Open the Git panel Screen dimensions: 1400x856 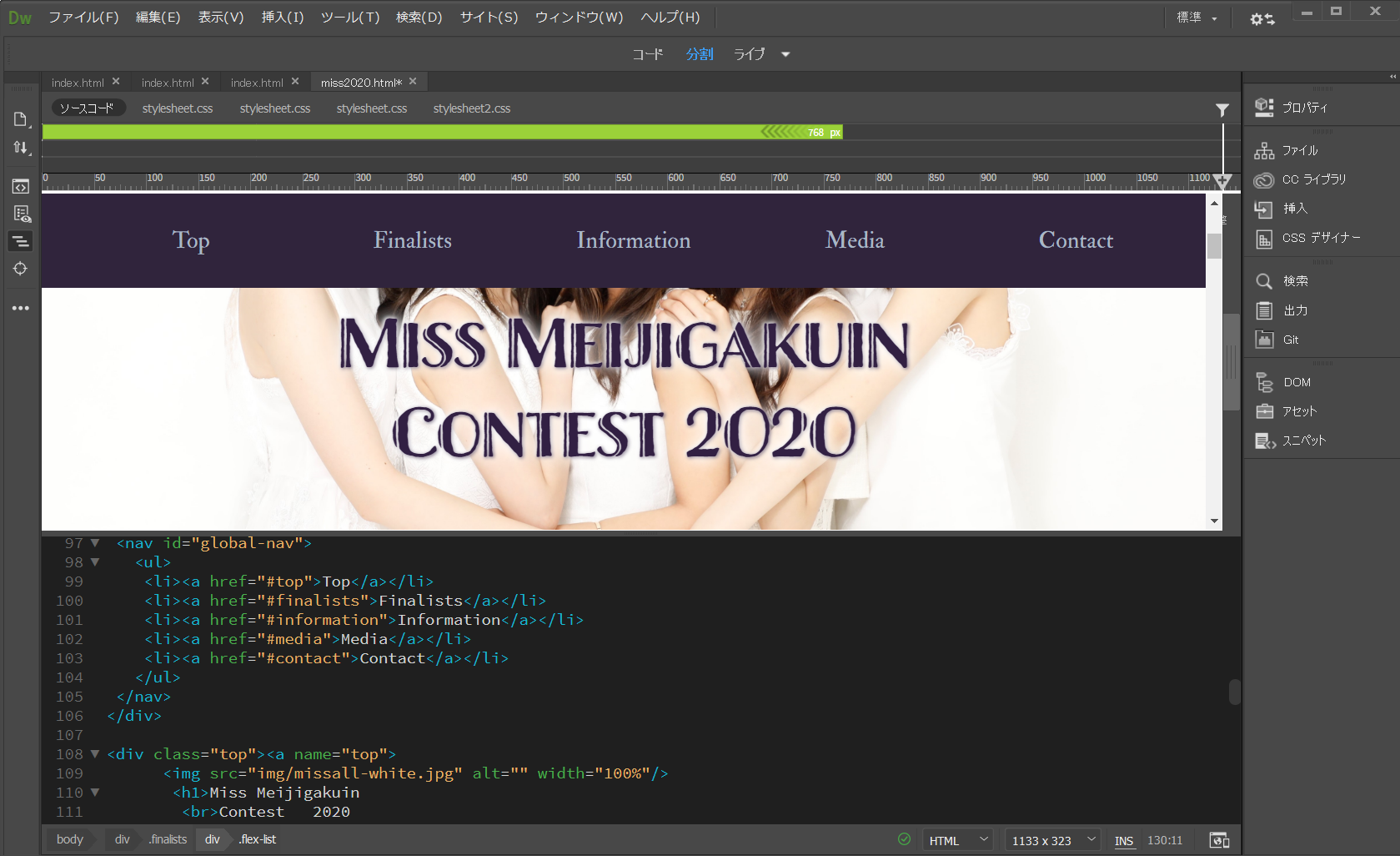[1290, 340]
